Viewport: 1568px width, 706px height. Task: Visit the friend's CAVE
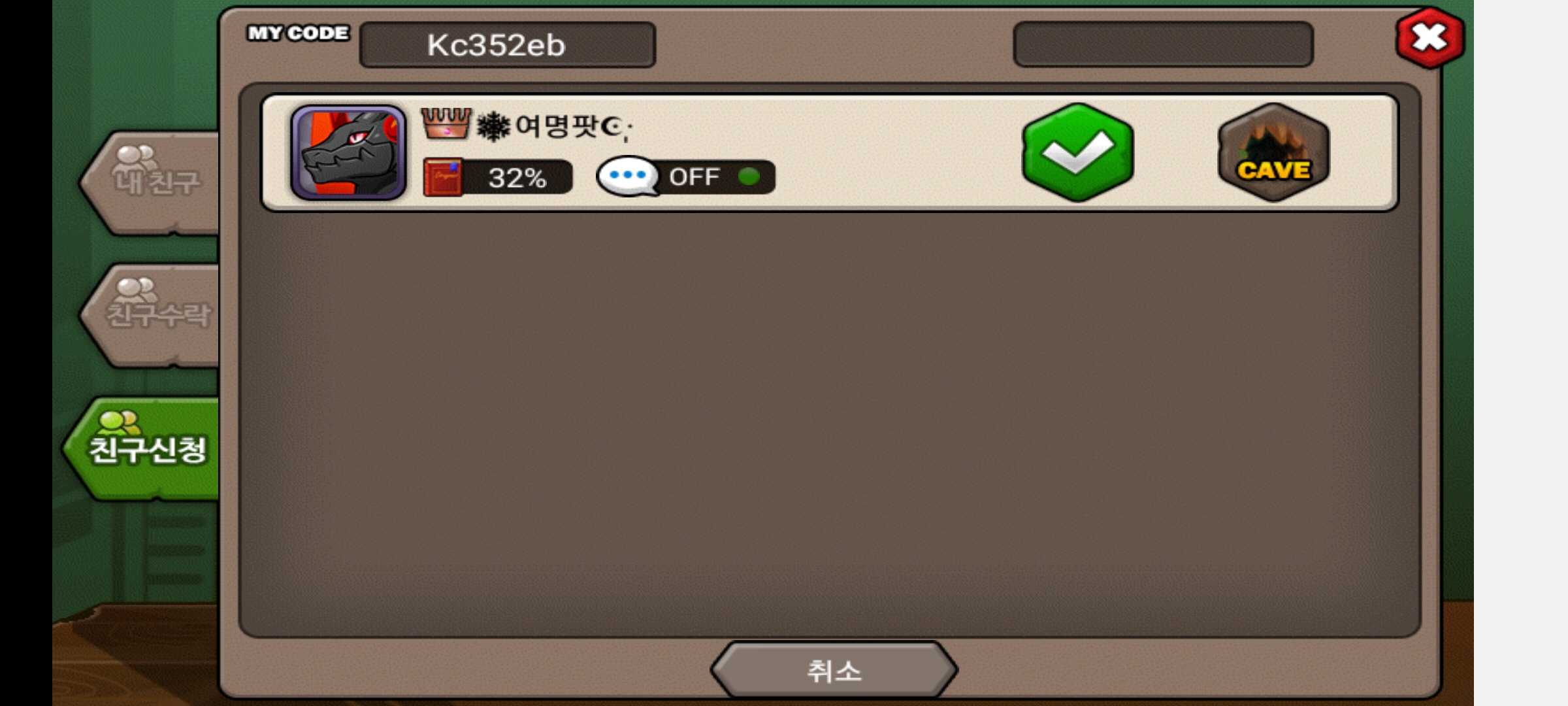coord(1273,152)
